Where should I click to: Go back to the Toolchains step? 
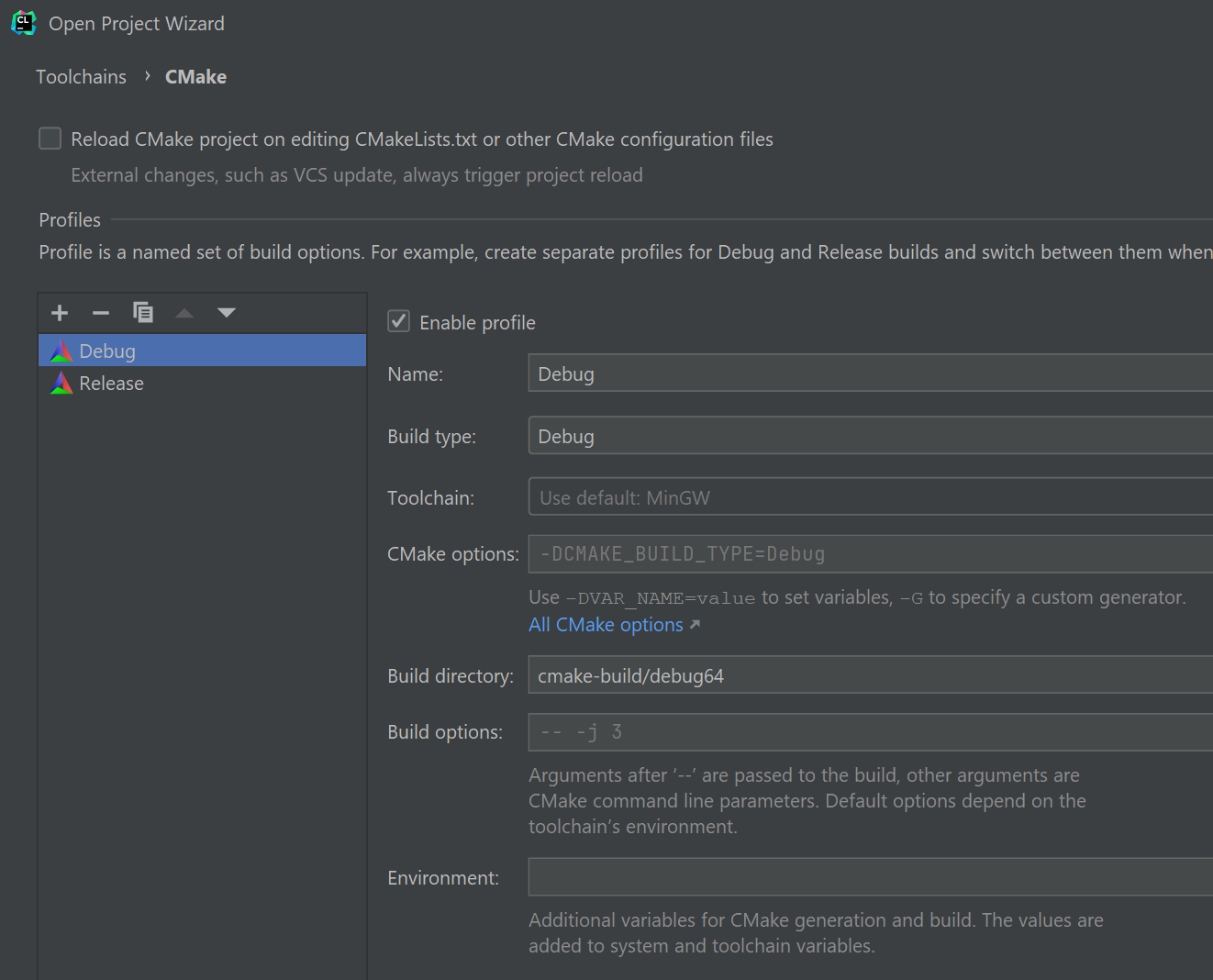coord(82,77)
